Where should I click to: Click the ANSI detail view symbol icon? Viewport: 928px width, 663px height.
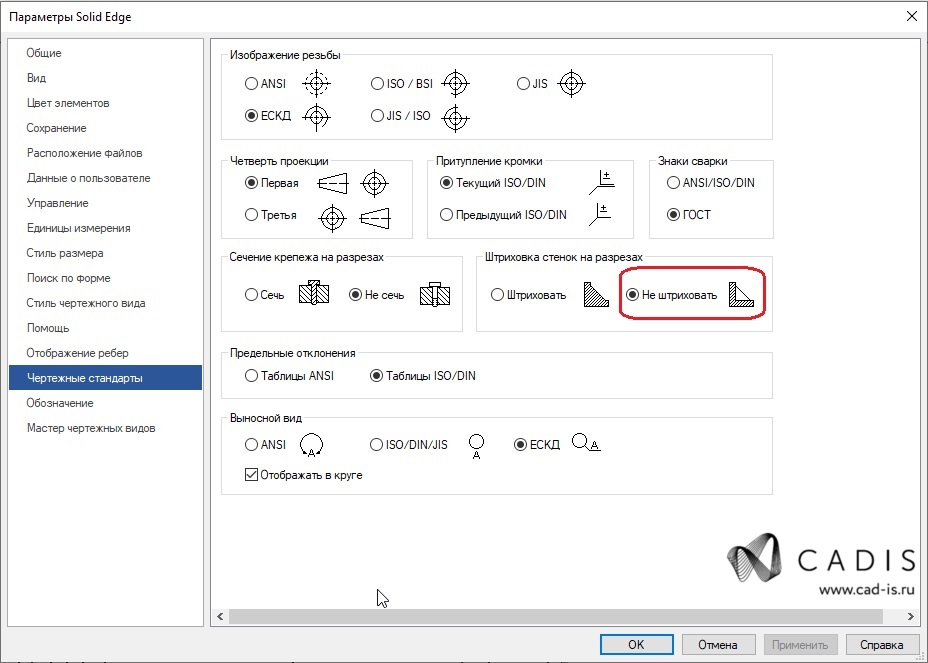[x=311, y=445]
